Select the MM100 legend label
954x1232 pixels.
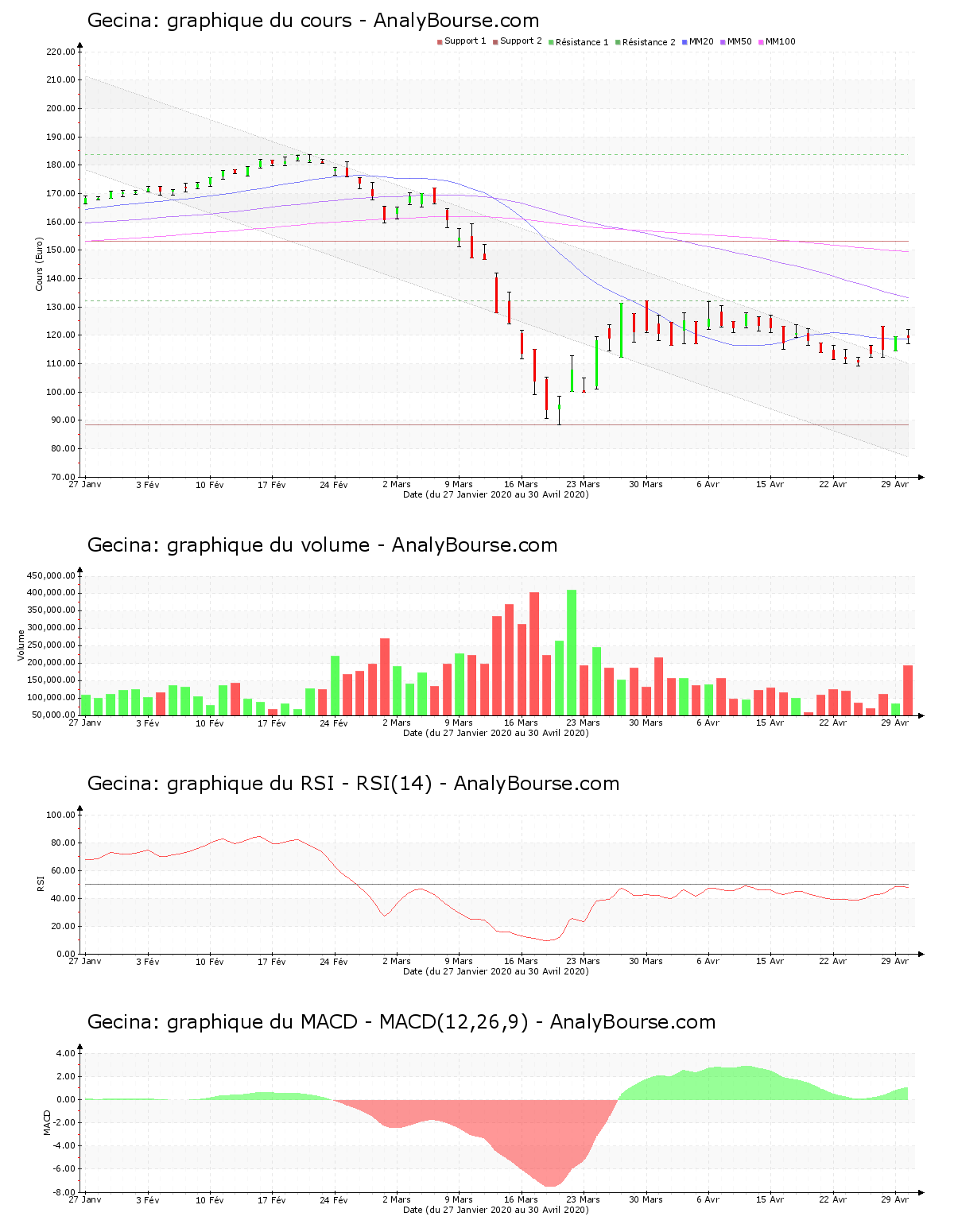pyautogui.click(x=781, y=41)
